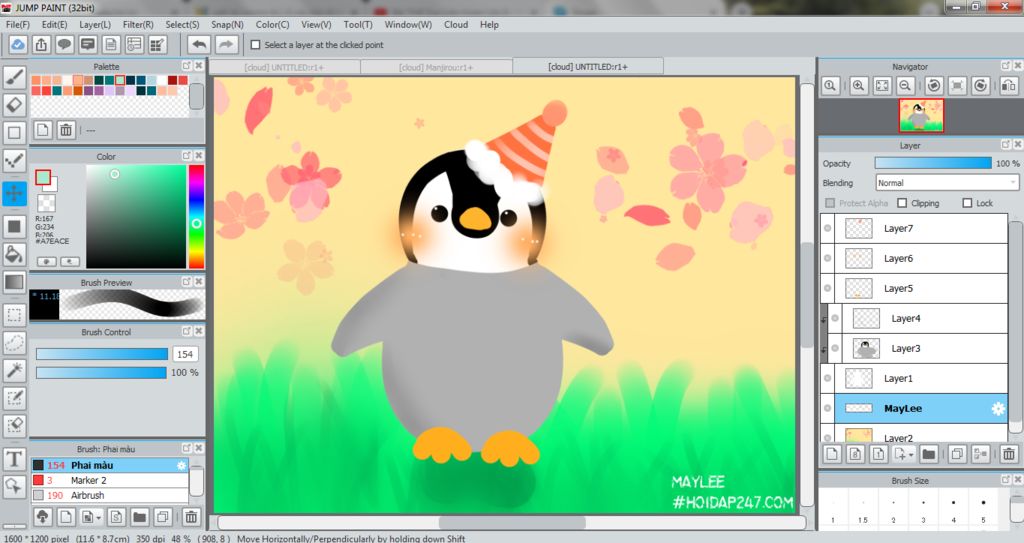This screenshot has height=543, width=1024.
Task: Flip canvas horizontally in Navigator
Action: click(x=1008, y=86)
